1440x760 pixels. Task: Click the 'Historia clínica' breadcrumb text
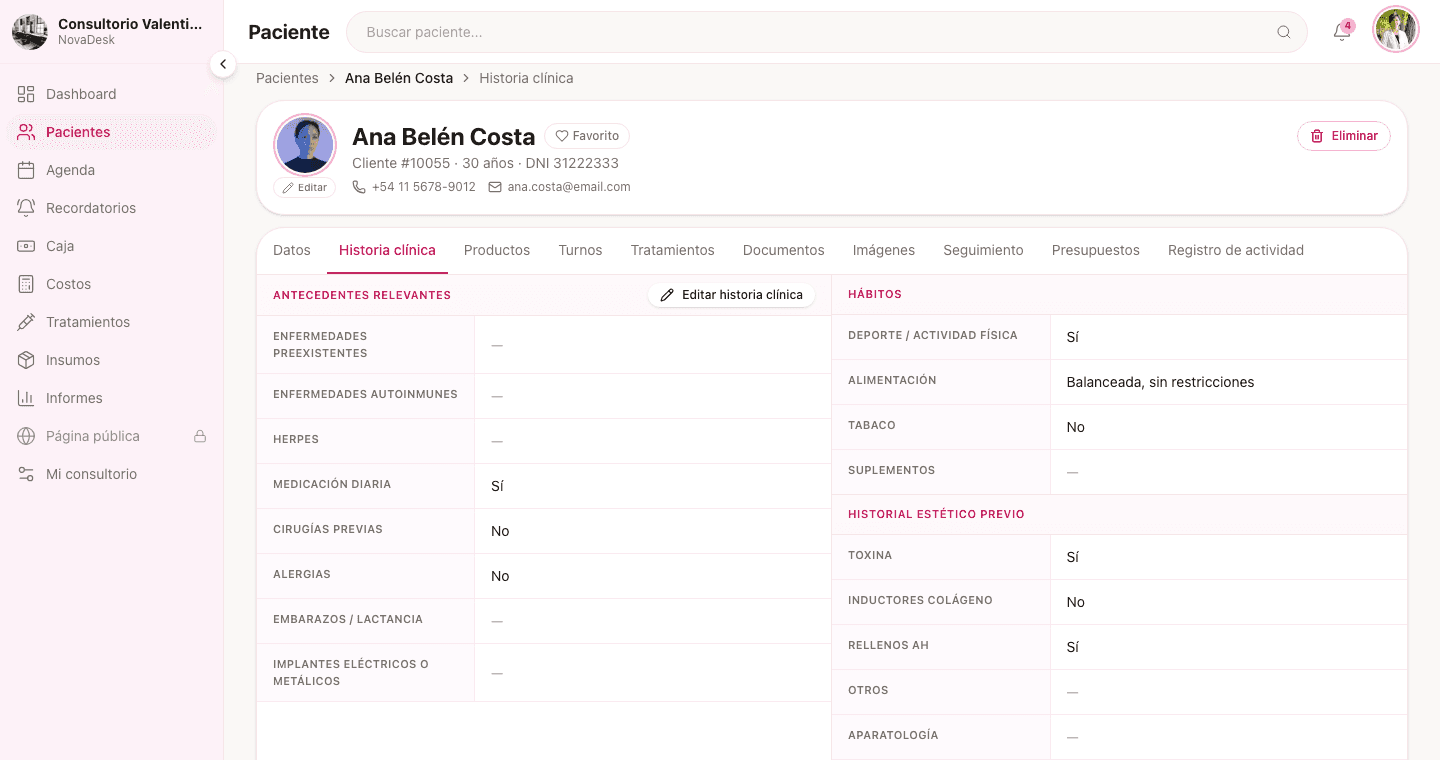(x=526, y=78)
